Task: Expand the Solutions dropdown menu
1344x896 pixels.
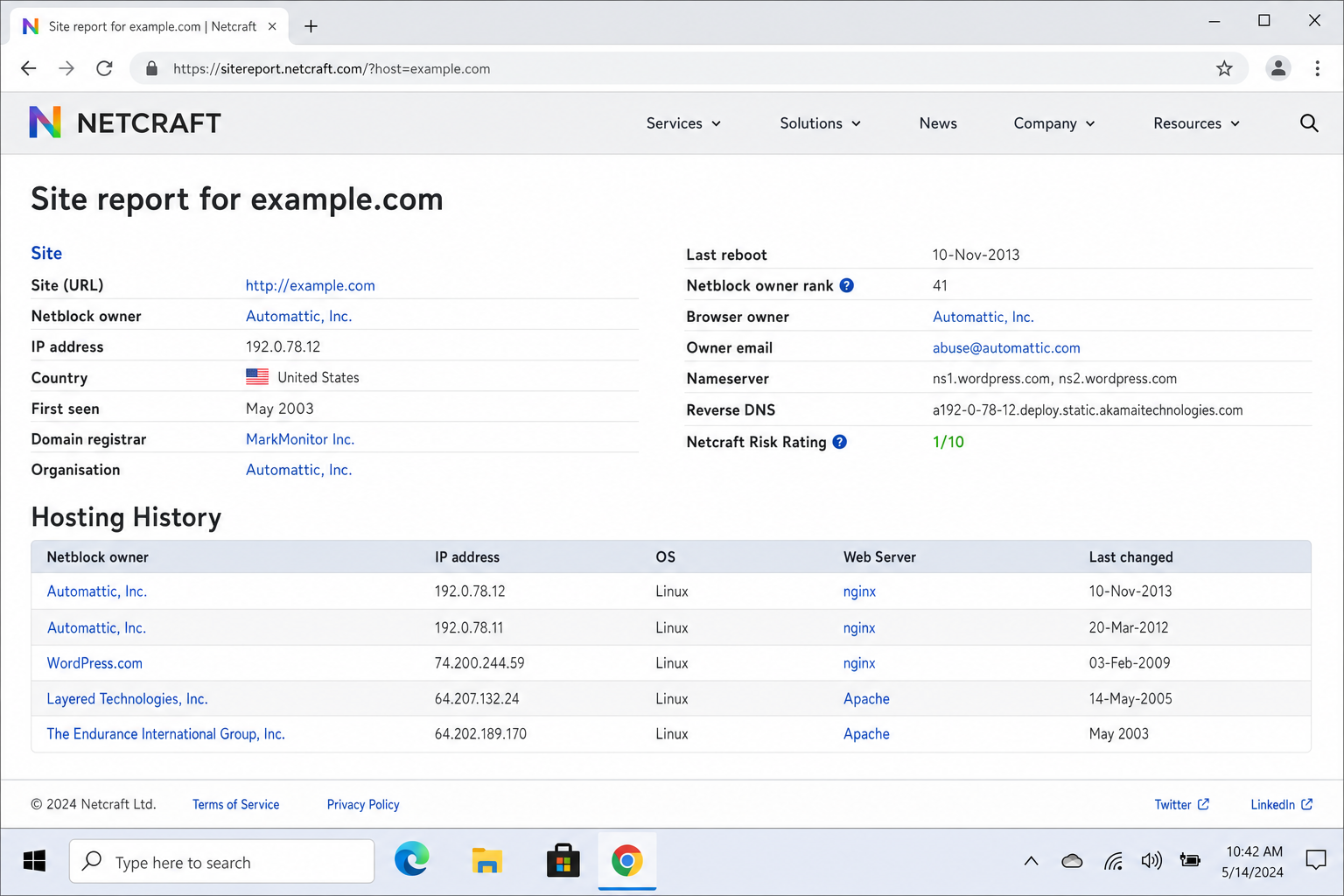Action: [x=821, y=123]
